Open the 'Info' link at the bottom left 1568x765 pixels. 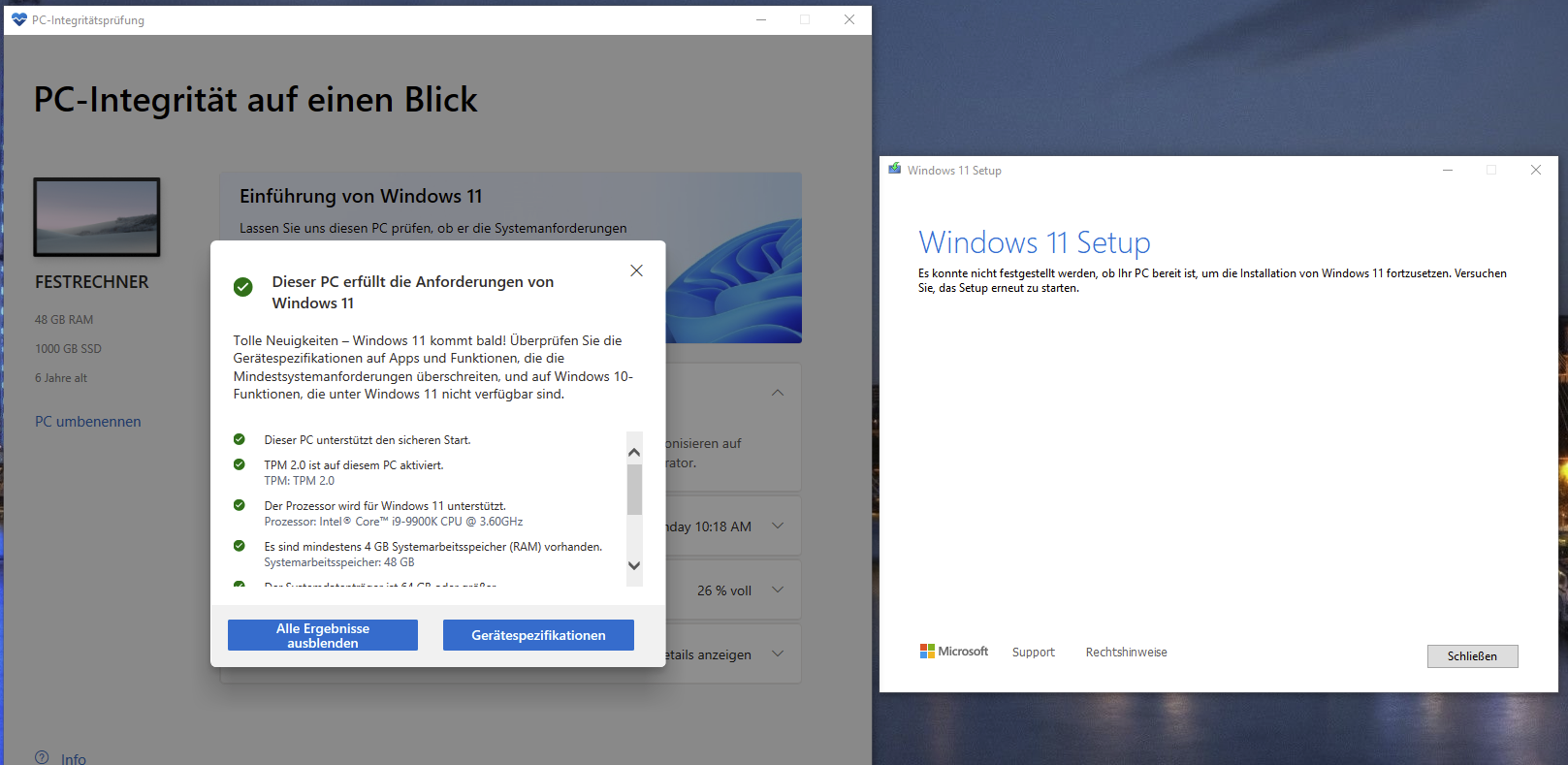(x=74, y=759)
